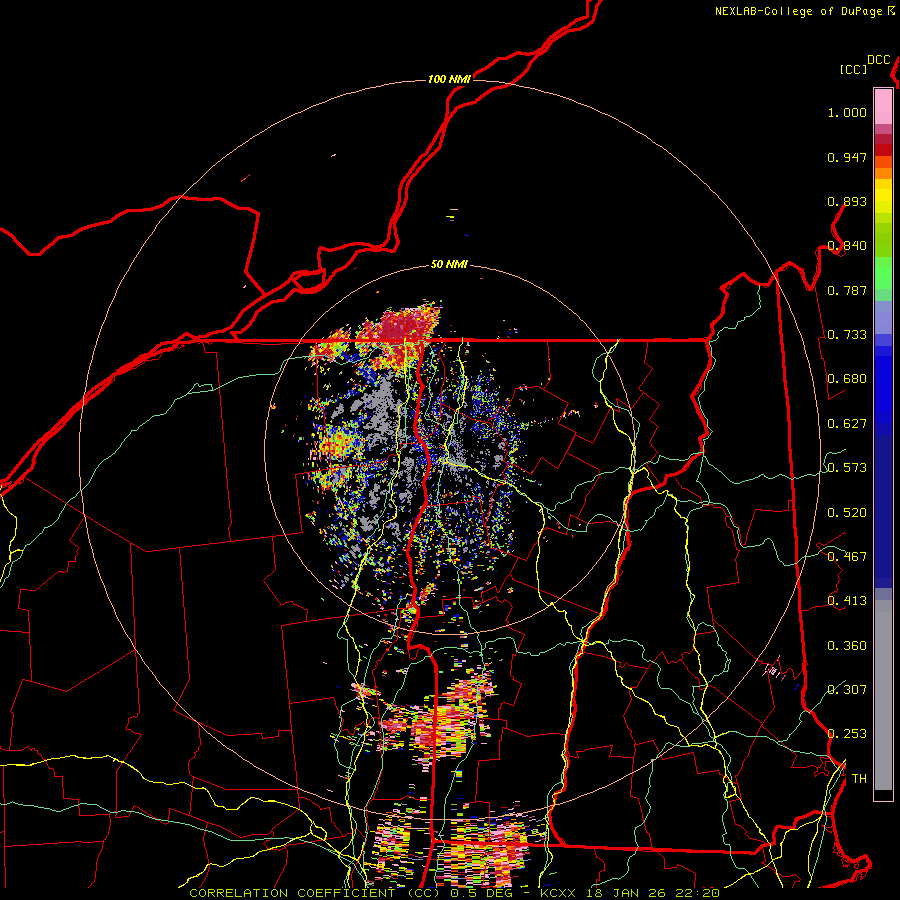Image resolution: width=900 pixels, height=900 pixels.
Task: Click the 0.467 scale value
Action: [847, 557]
